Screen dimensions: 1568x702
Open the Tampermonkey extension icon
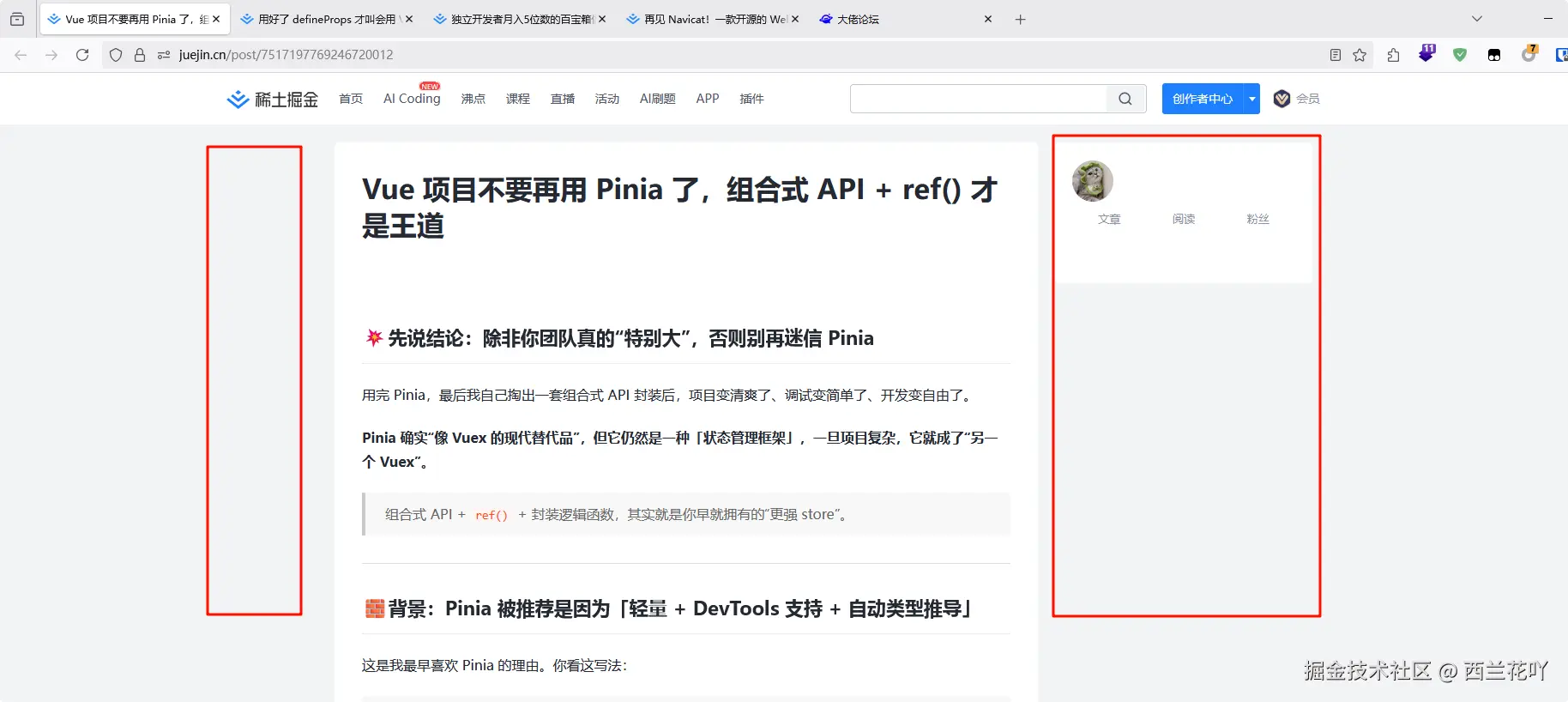1494,55
